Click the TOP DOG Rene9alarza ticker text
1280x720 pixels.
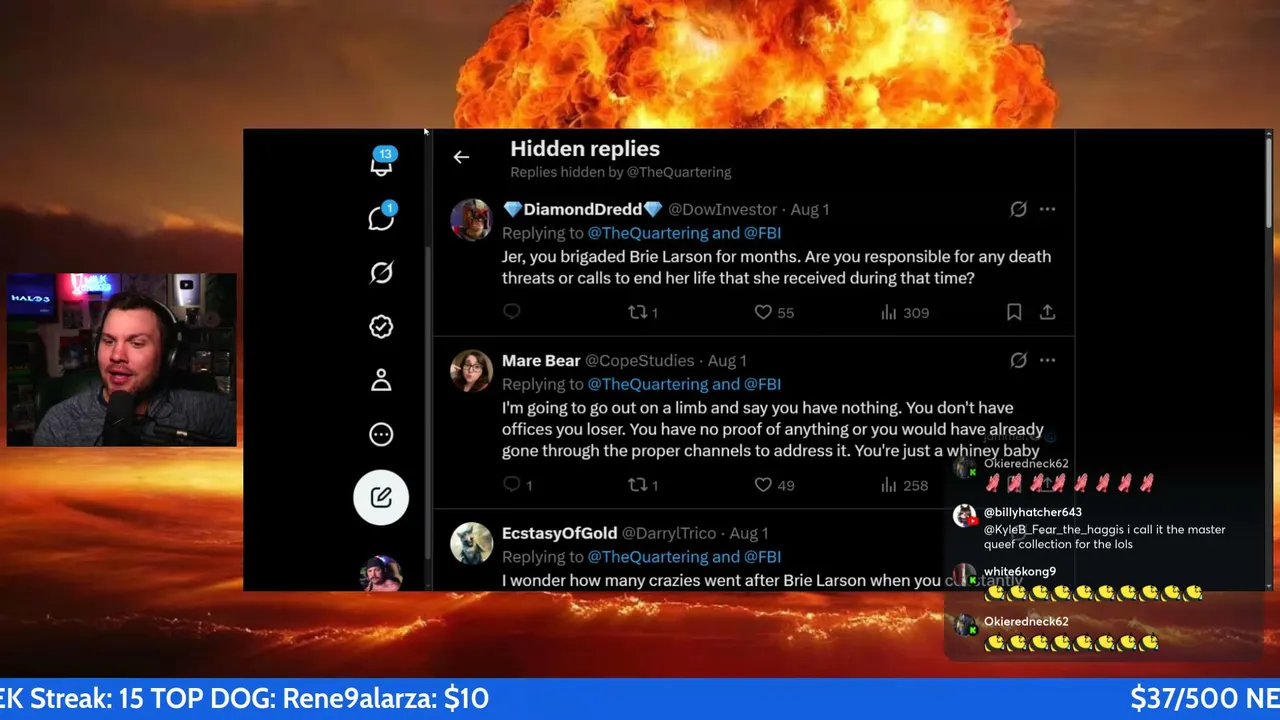(x=320, y=698)
